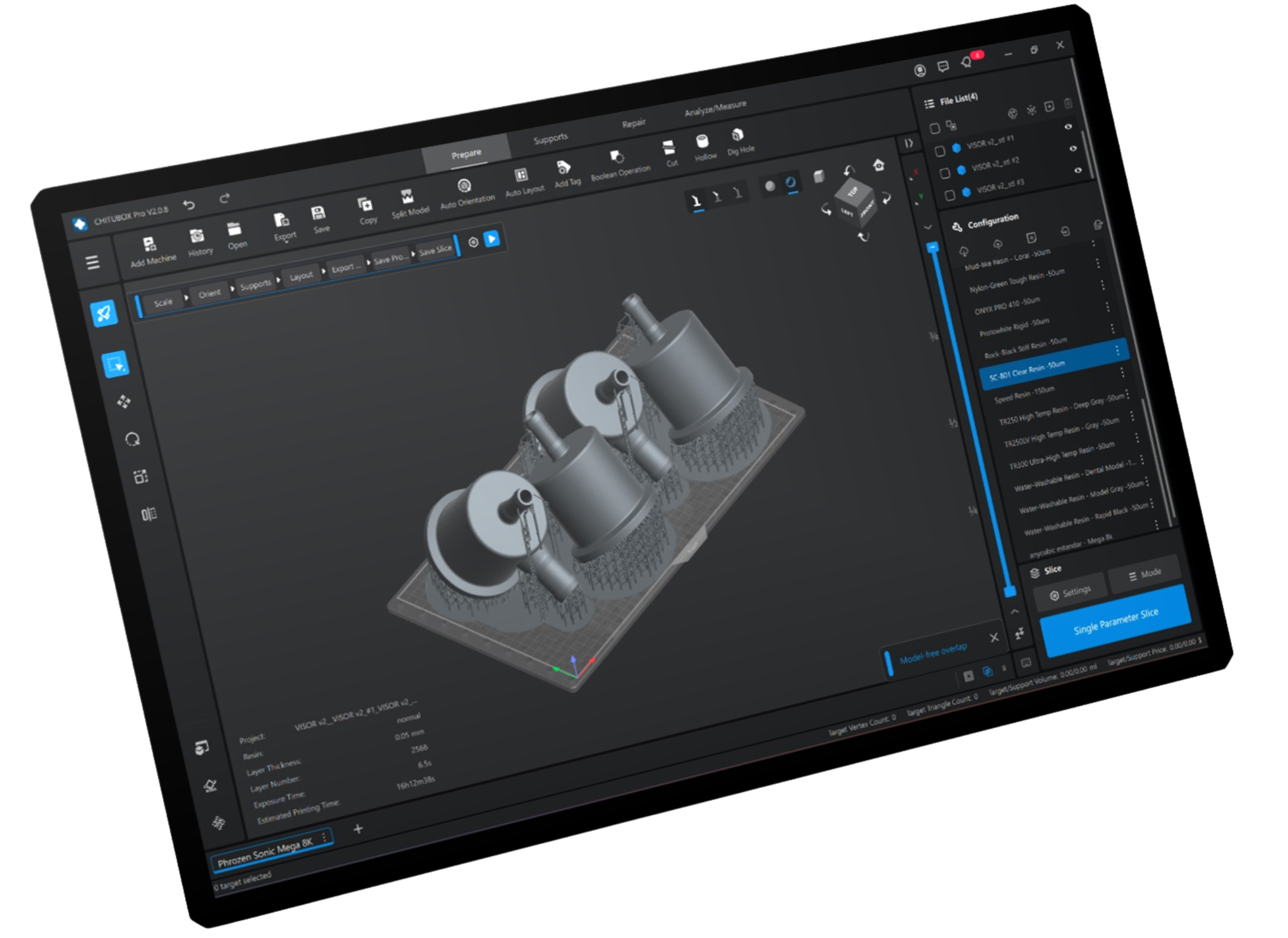
Task: Click the rocket quick-start sidebar icon
Action: click(104, 314)
